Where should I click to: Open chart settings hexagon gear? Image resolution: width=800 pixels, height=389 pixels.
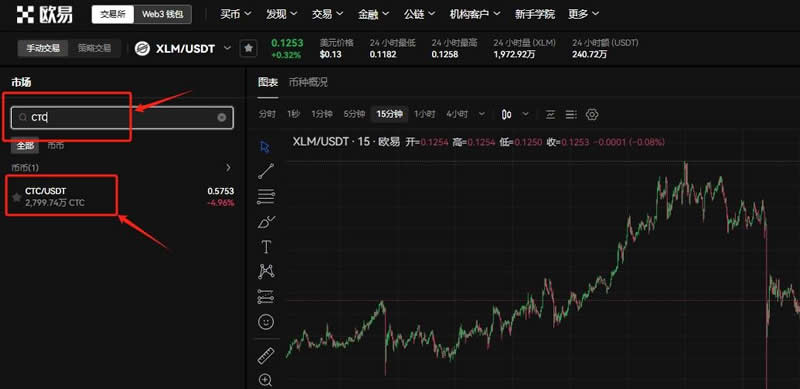[x=592, y=114]
